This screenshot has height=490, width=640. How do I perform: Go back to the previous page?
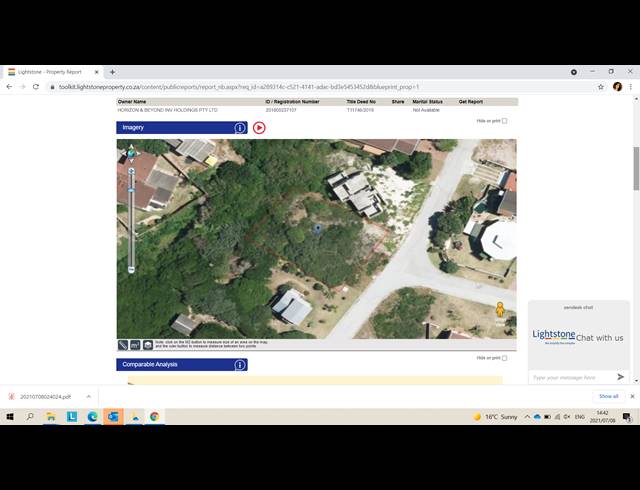point(9,87)
